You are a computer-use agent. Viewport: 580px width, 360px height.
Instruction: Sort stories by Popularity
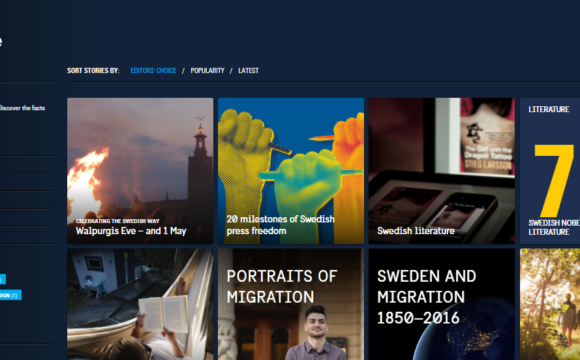(x=208, y=71)
